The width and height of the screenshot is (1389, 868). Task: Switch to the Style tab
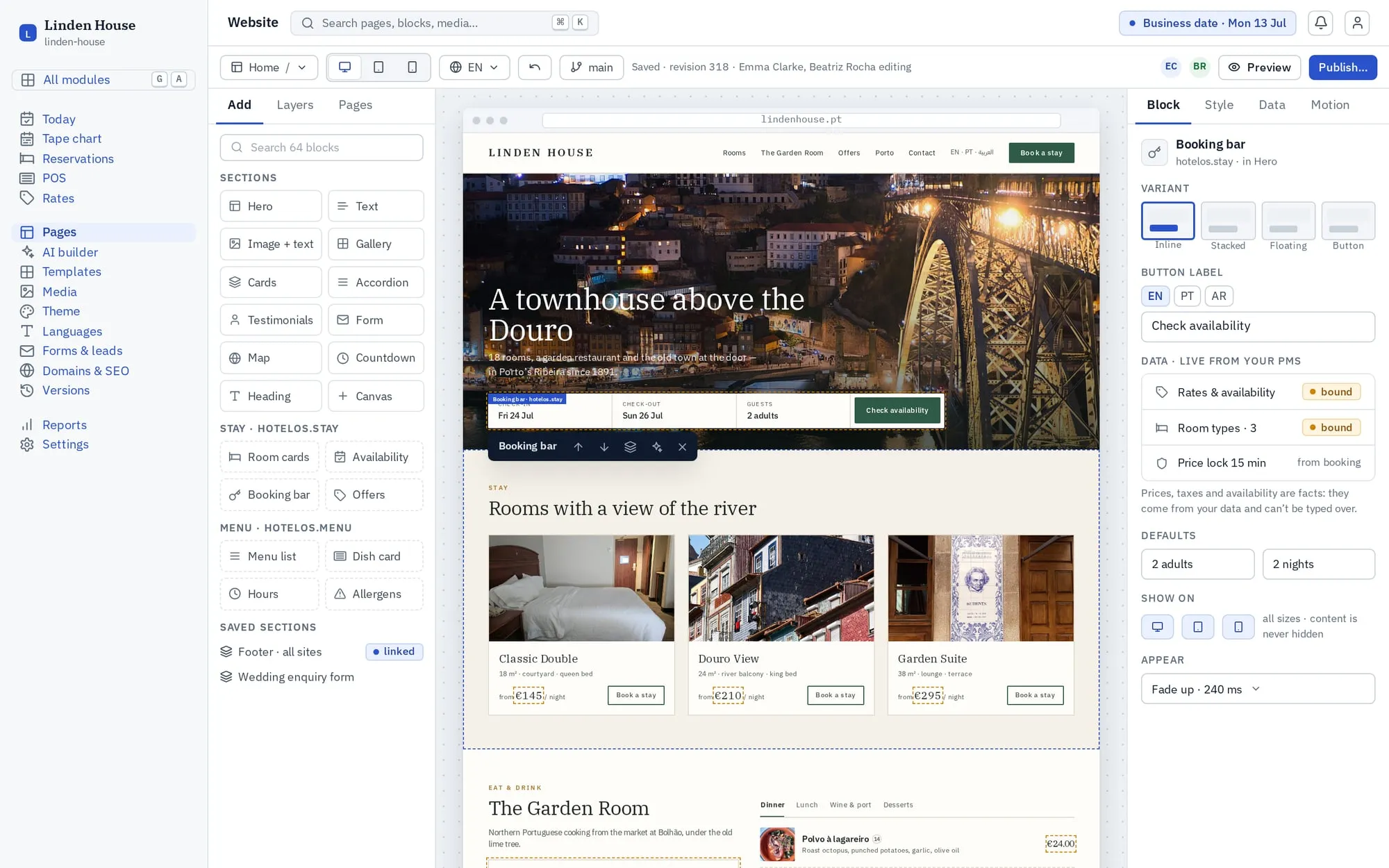pyautogui.click(x=1219, y=105)
